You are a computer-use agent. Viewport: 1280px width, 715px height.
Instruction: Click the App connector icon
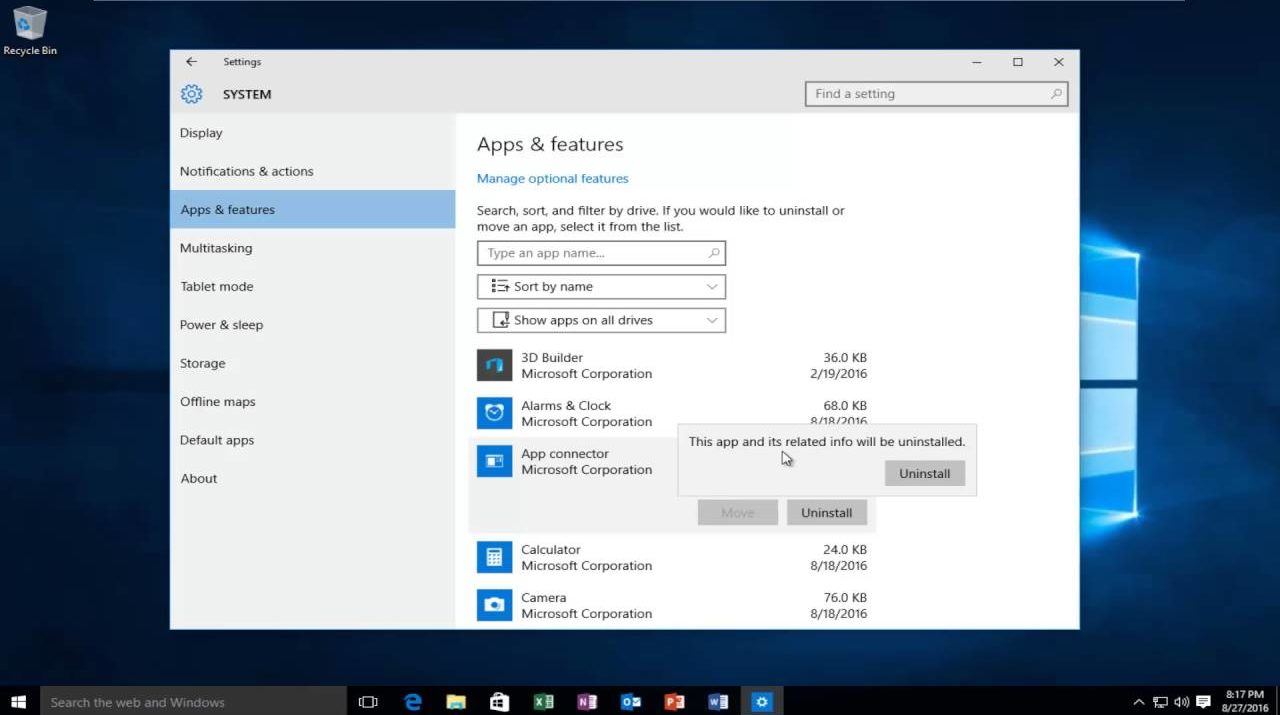coord(494,461)
